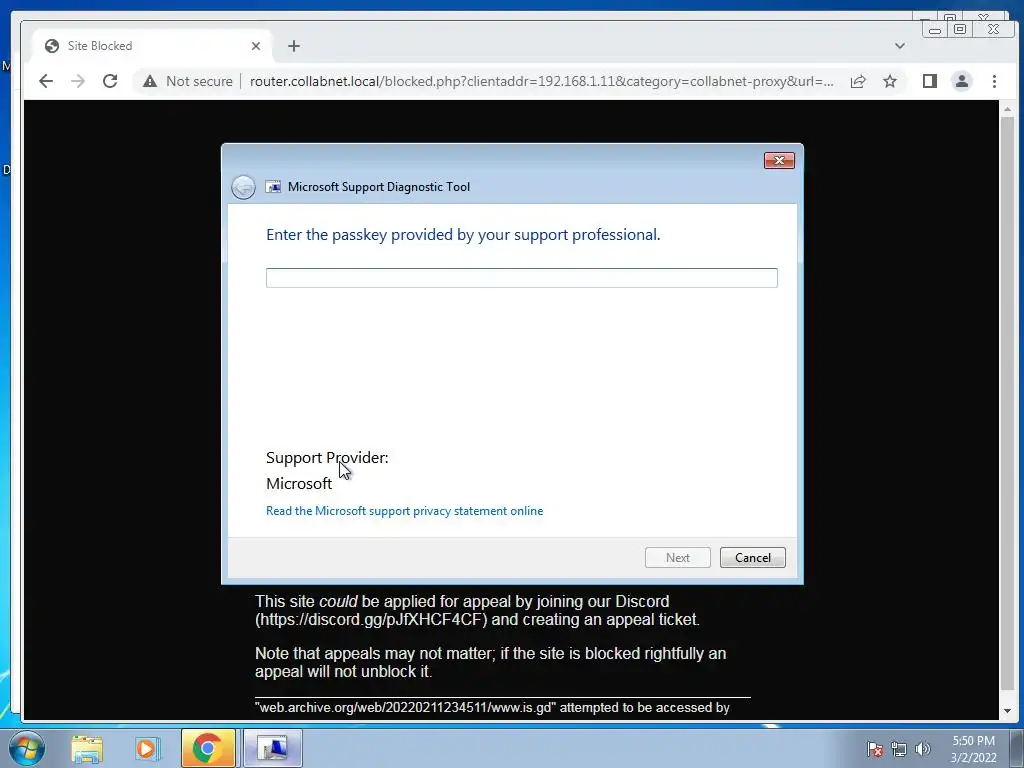Image resolution: width=1024 pixels, height=768 pixels.
Task: Switch to Chrome in the taskbar
Action: click(208, 748)
